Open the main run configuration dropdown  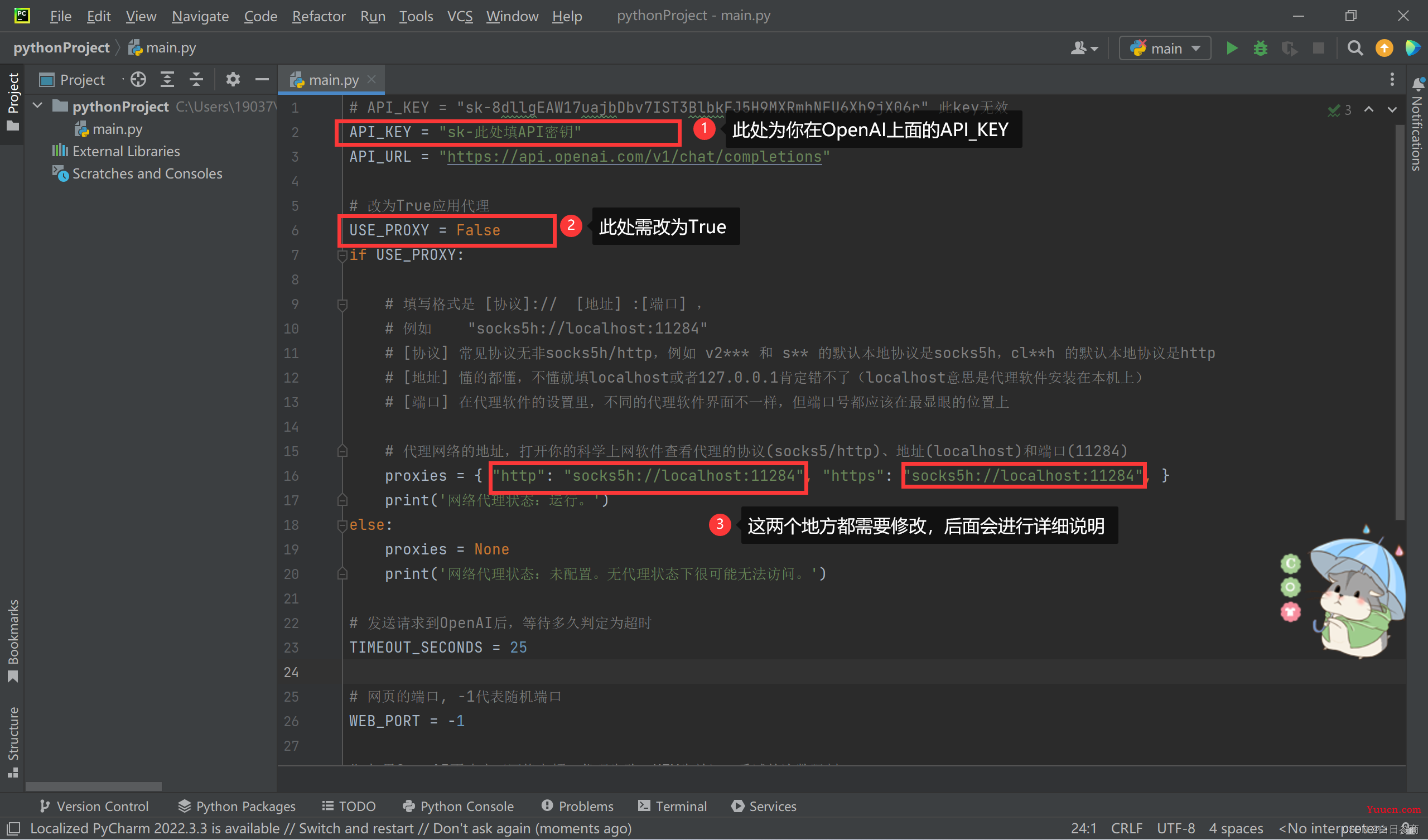tap(1165, 49)
